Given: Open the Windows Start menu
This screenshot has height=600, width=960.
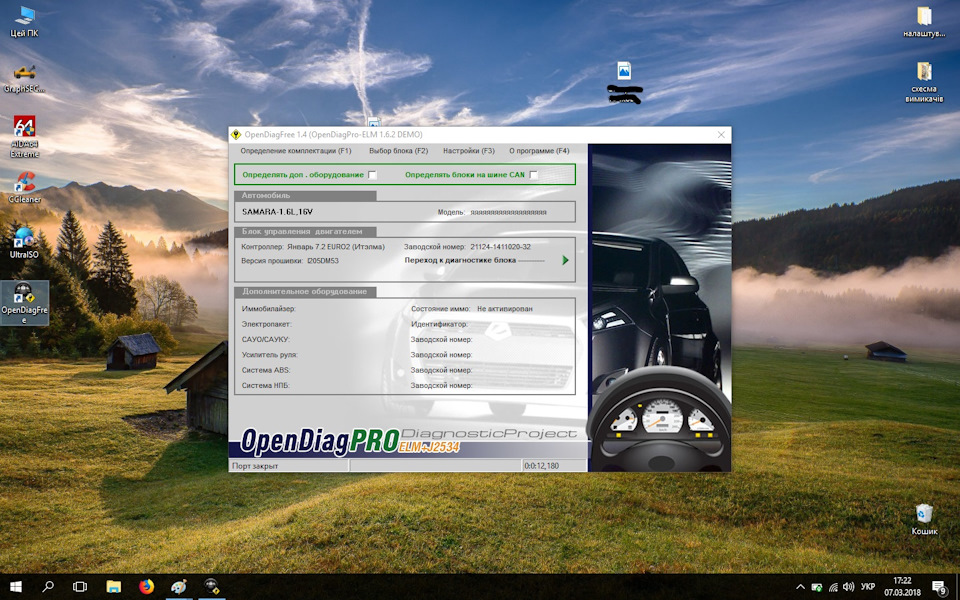Looking at the screenshot, I should pyautogui.click(x=16, y=587).
